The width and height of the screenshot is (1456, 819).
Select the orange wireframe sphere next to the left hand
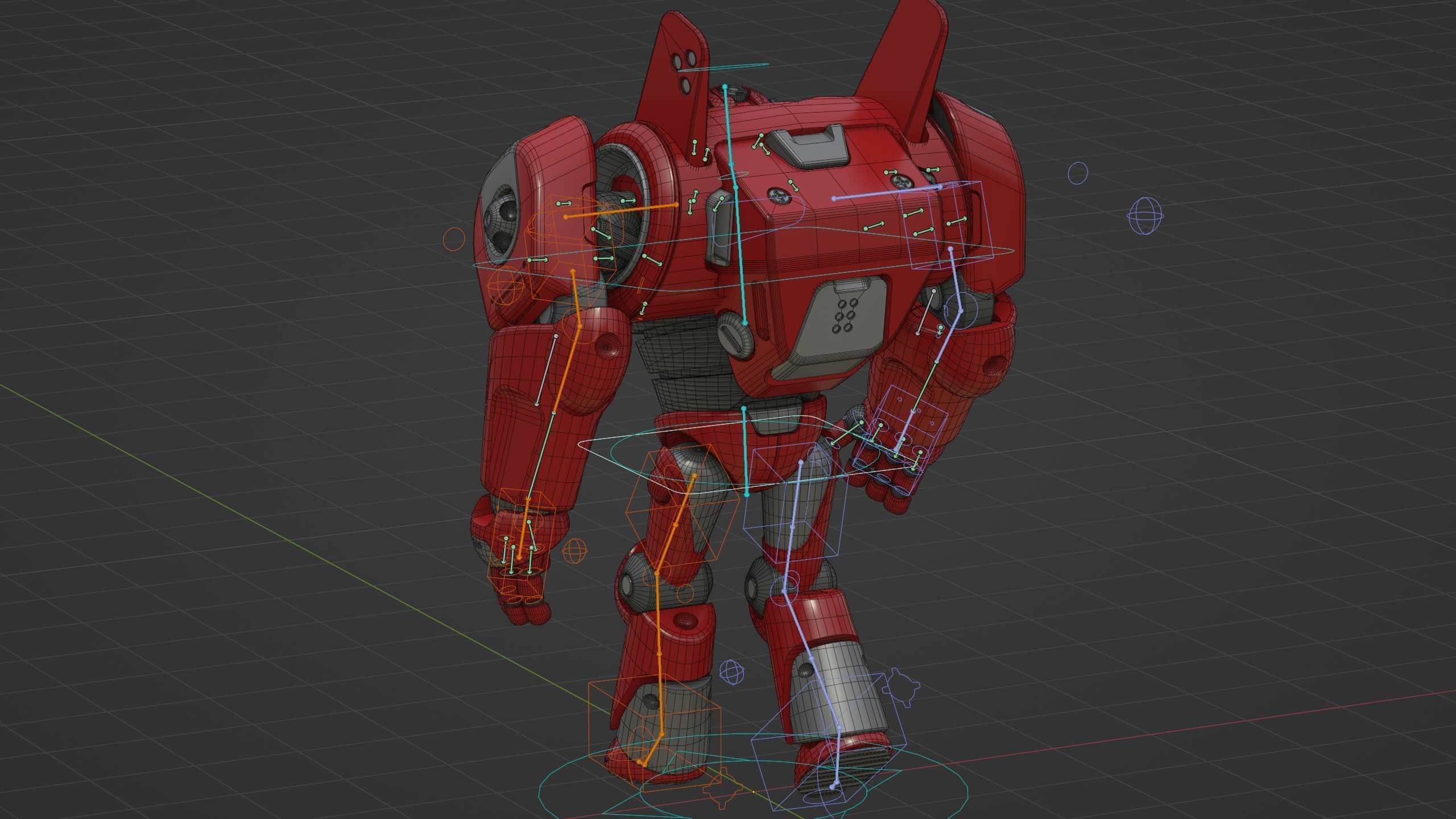(574, 550)
